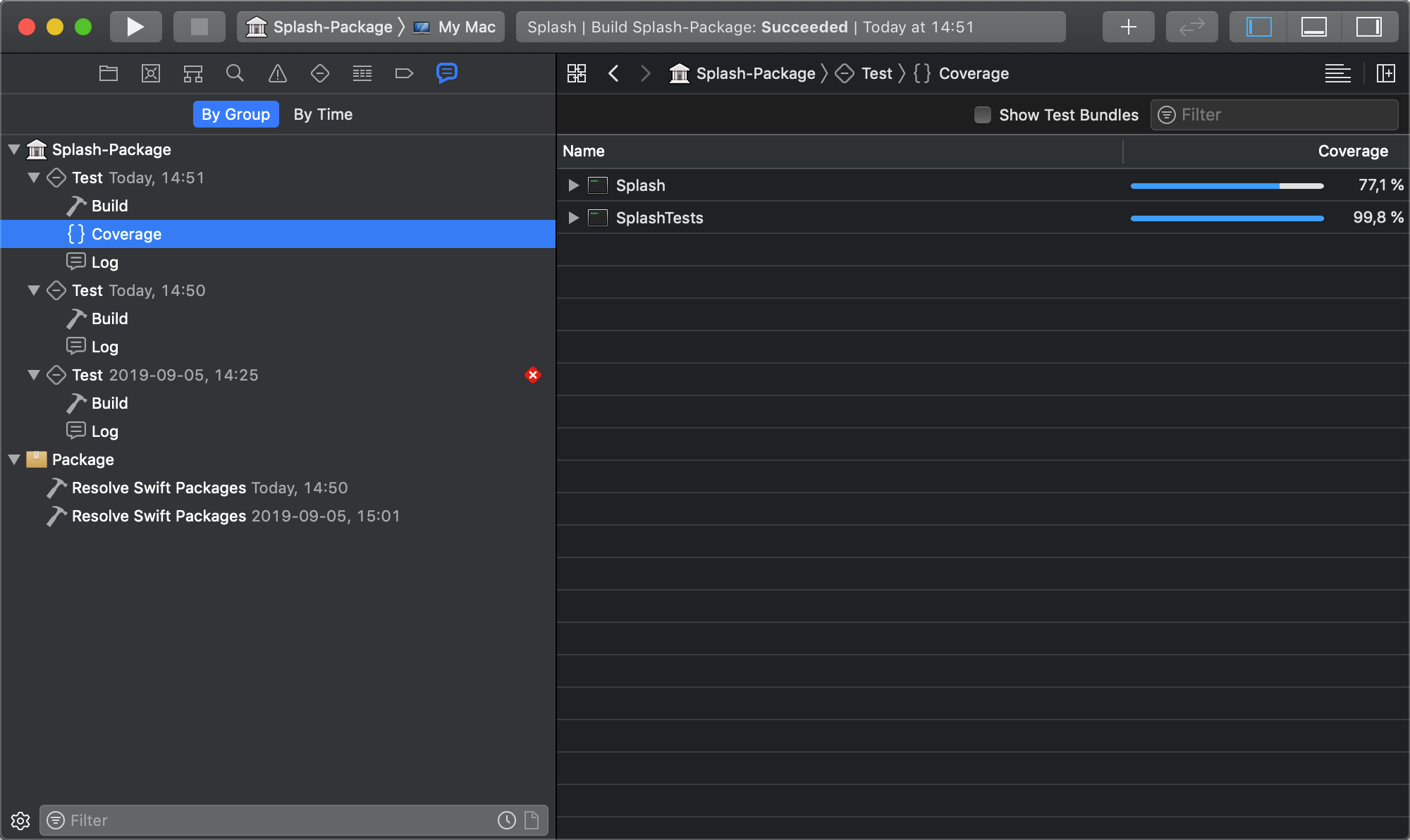Expand the SplashTests coverage row

coord(573,217)
